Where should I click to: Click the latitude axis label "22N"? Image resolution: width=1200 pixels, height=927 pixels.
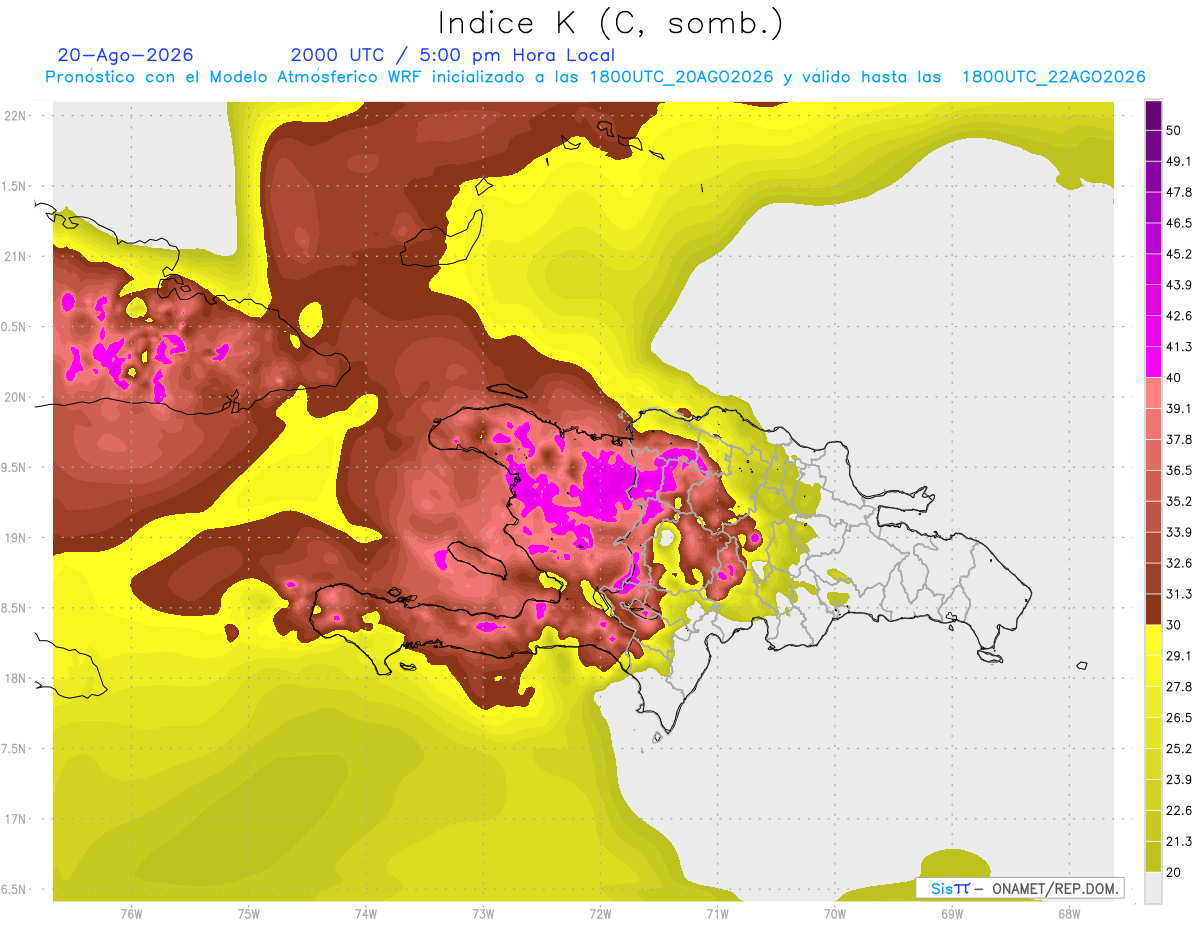coord(16,116)
